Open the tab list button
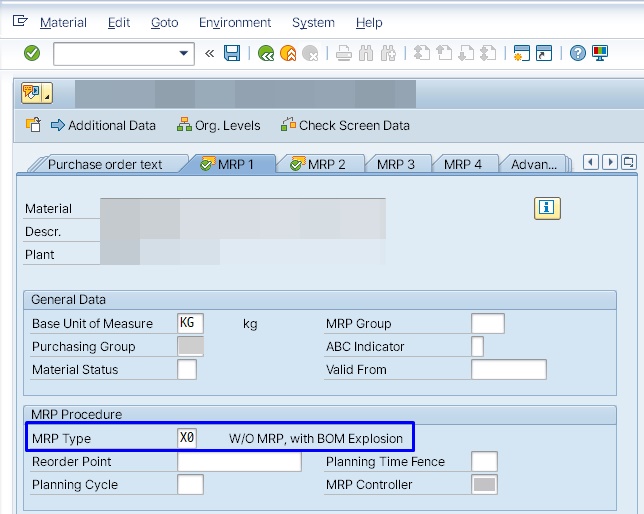This screenshot has height=514, width=644. [628, 162]
